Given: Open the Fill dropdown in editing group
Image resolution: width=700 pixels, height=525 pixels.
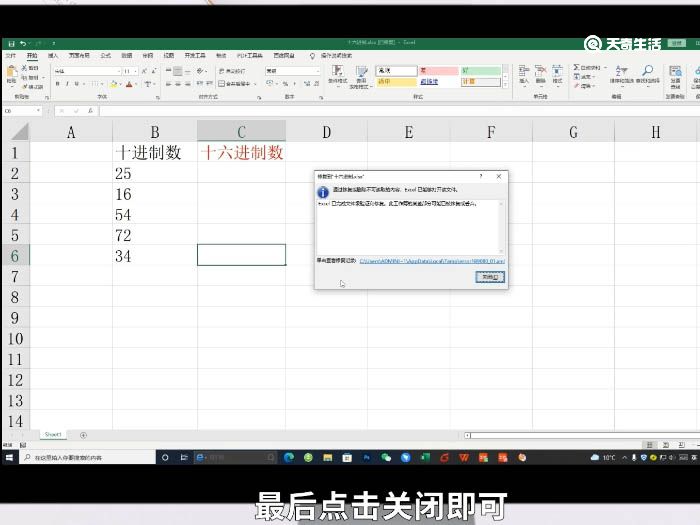Looking at the screenshot, I should point(584,77).
